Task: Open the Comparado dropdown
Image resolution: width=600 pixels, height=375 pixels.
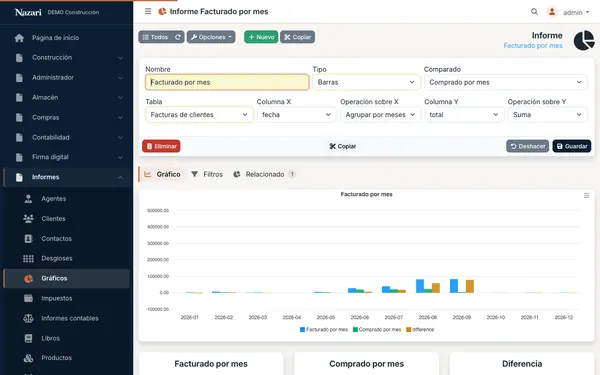Action: [x=505, y=82]
